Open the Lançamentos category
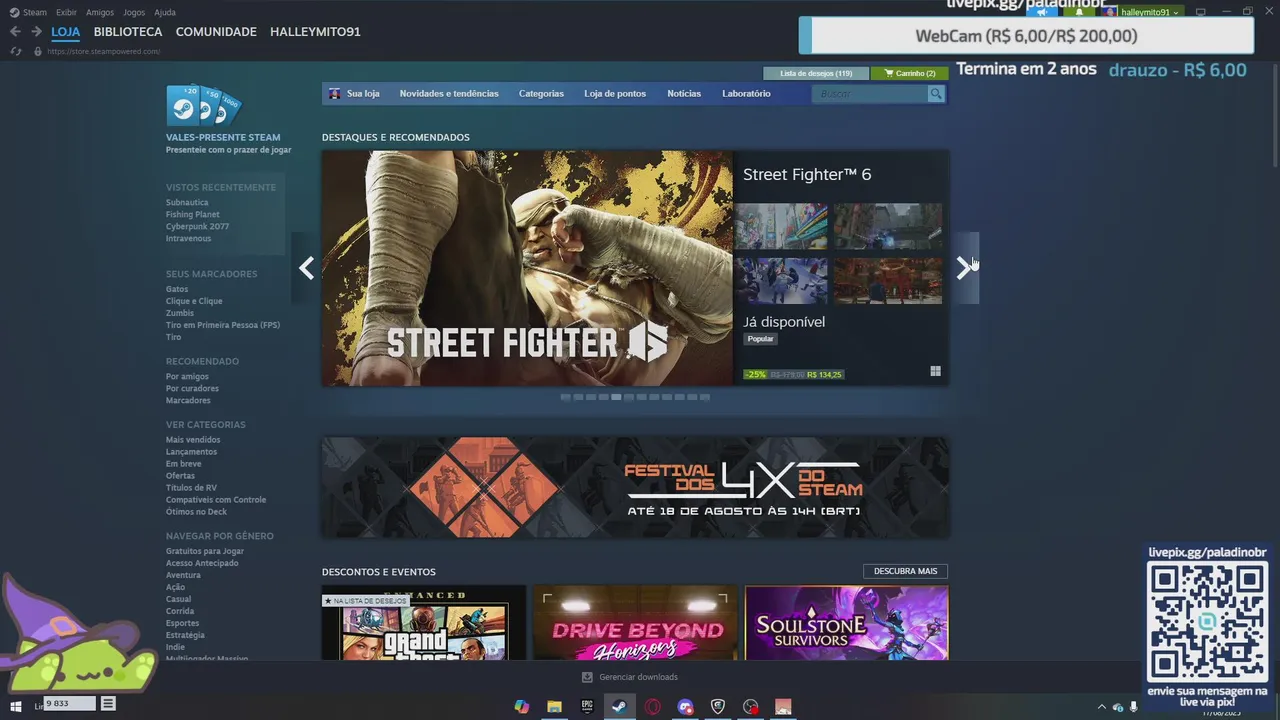 coord(191,452)
